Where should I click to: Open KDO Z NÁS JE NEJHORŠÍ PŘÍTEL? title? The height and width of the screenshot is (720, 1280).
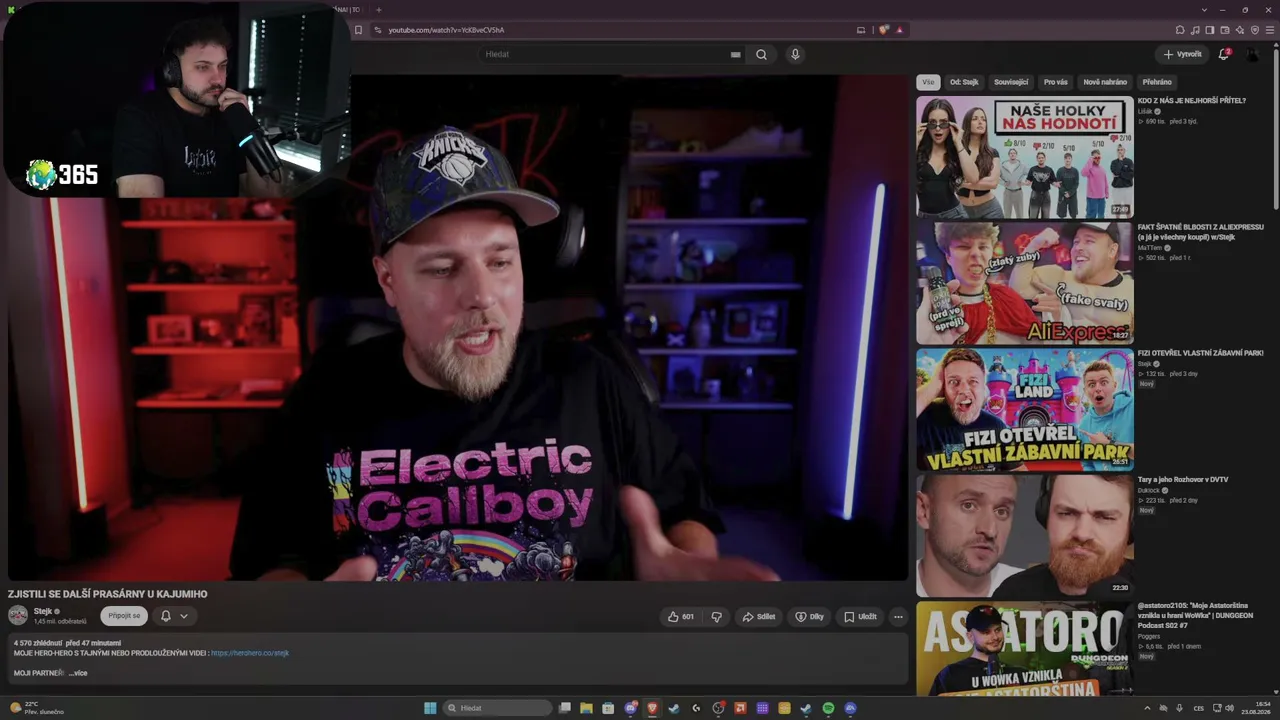tap(1191, 101)
